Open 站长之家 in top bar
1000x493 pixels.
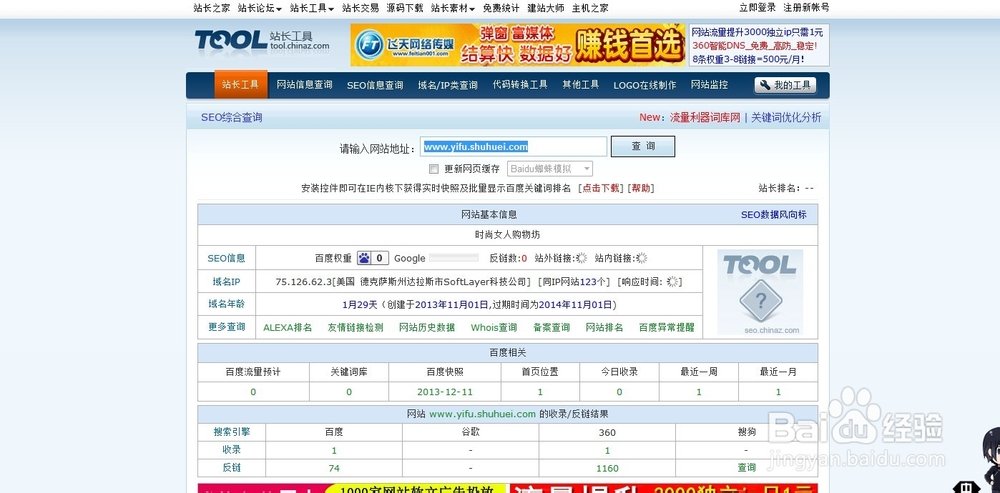(x=212, y=8)
